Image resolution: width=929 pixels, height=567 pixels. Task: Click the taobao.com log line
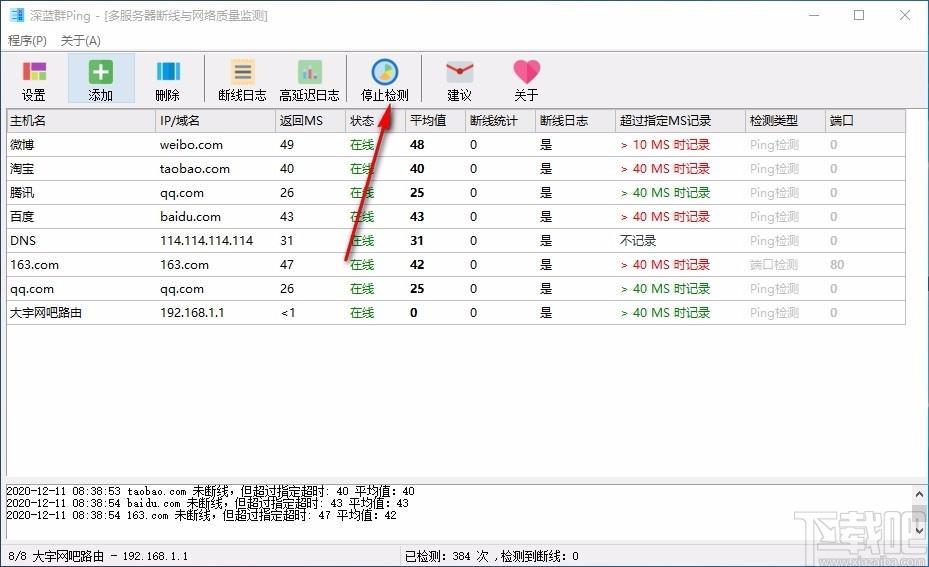pos(210,491)
